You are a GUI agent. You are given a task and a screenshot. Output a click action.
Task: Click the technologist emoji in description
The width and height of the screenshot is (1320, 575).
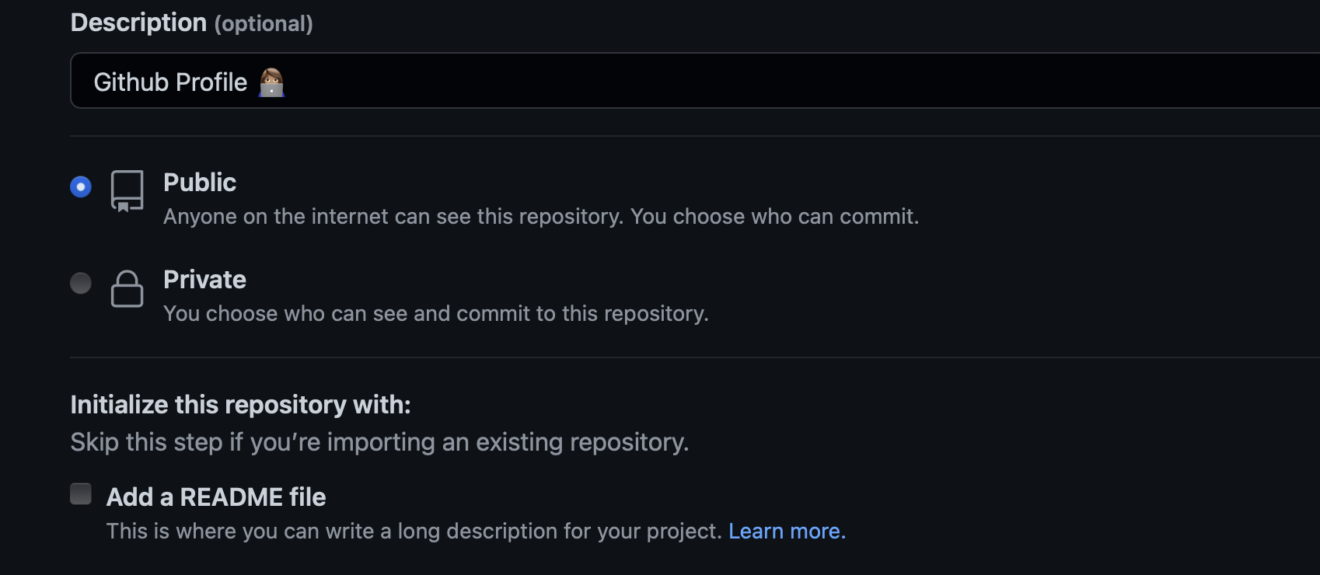click(x=271, y=82)
